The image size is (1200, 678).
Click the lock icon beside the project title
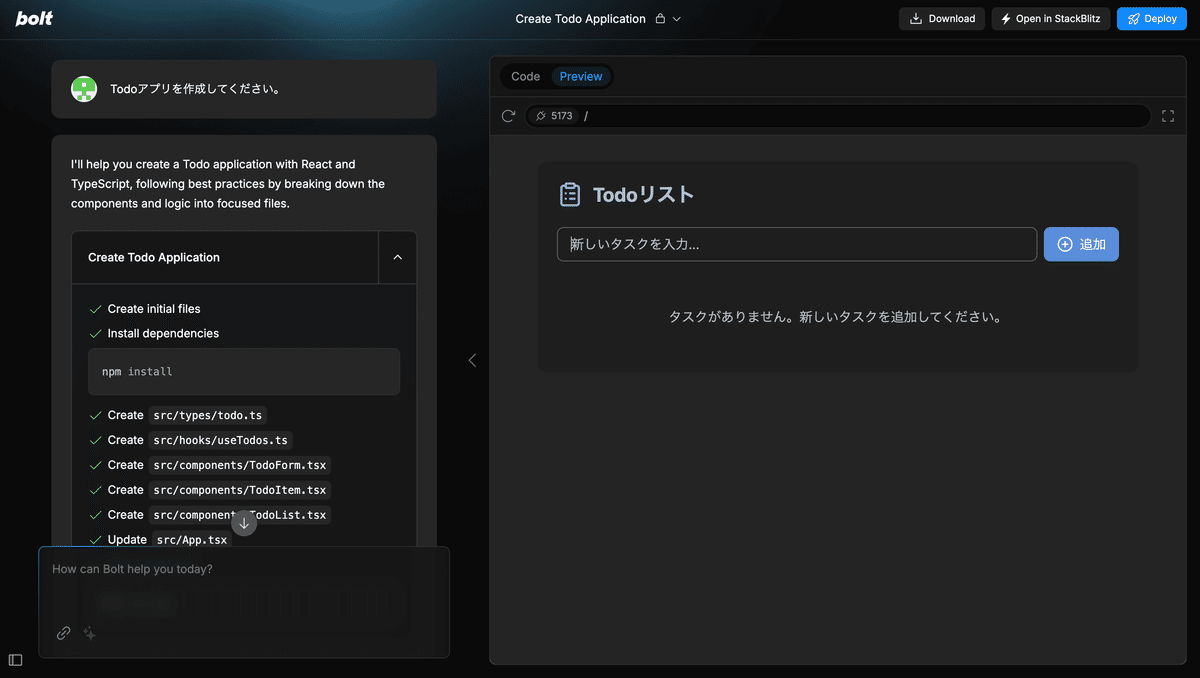(x=658, y=18)
